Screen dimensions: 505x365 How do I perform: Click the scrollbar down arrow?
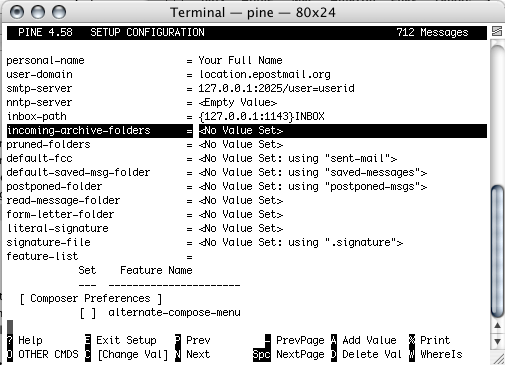coord(497,341)
